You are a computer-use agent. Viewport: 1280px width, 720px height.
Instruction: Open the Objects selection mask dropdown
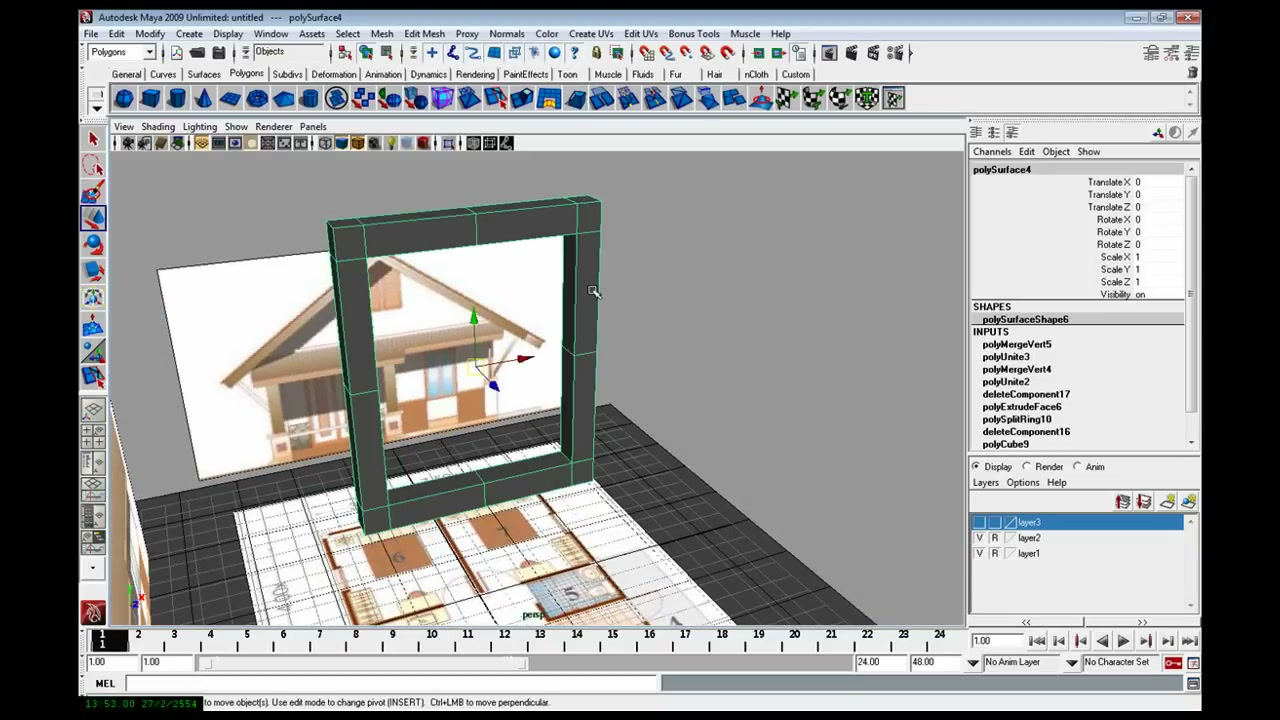pyautogui.click(x=288, y=53)
